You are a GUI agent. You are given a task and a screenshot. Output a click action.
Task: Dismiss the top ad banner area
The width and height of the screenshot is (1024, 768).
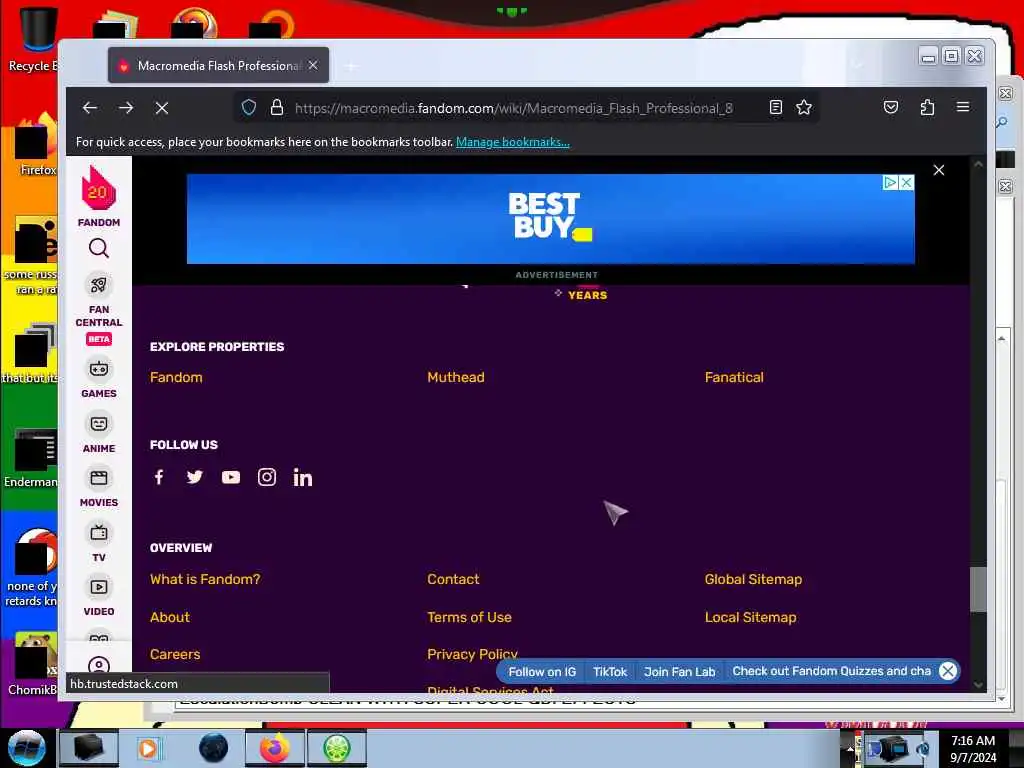[939, 170]
